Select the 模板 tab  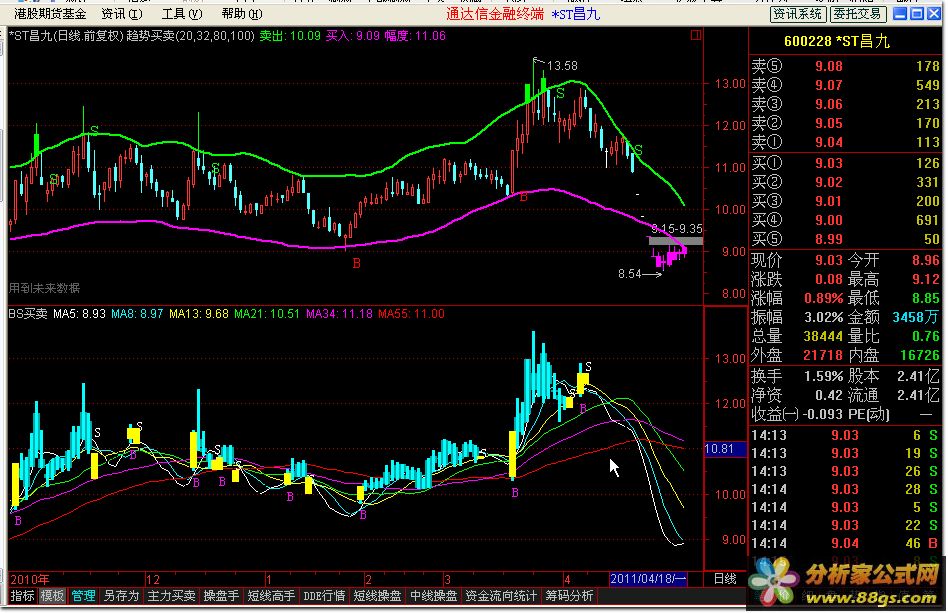53,596
